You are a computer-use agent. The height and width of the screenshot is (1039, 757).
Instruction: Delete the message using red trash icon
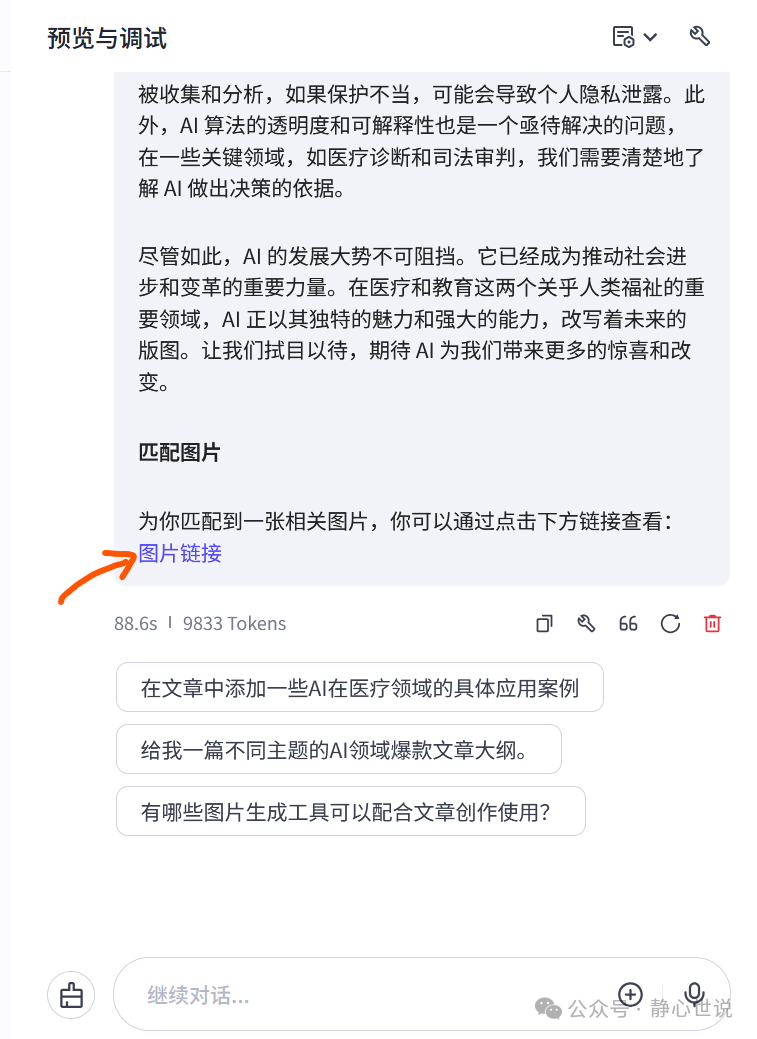(713, 624)
